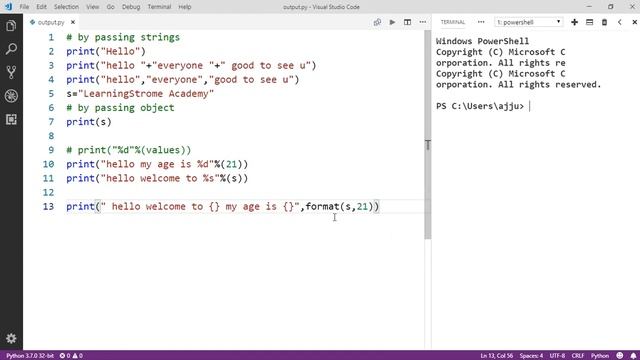Open terminal panel ellipsis menu
Screen dimensions: 640x360
pyautogui.click(x=481, y=22)
